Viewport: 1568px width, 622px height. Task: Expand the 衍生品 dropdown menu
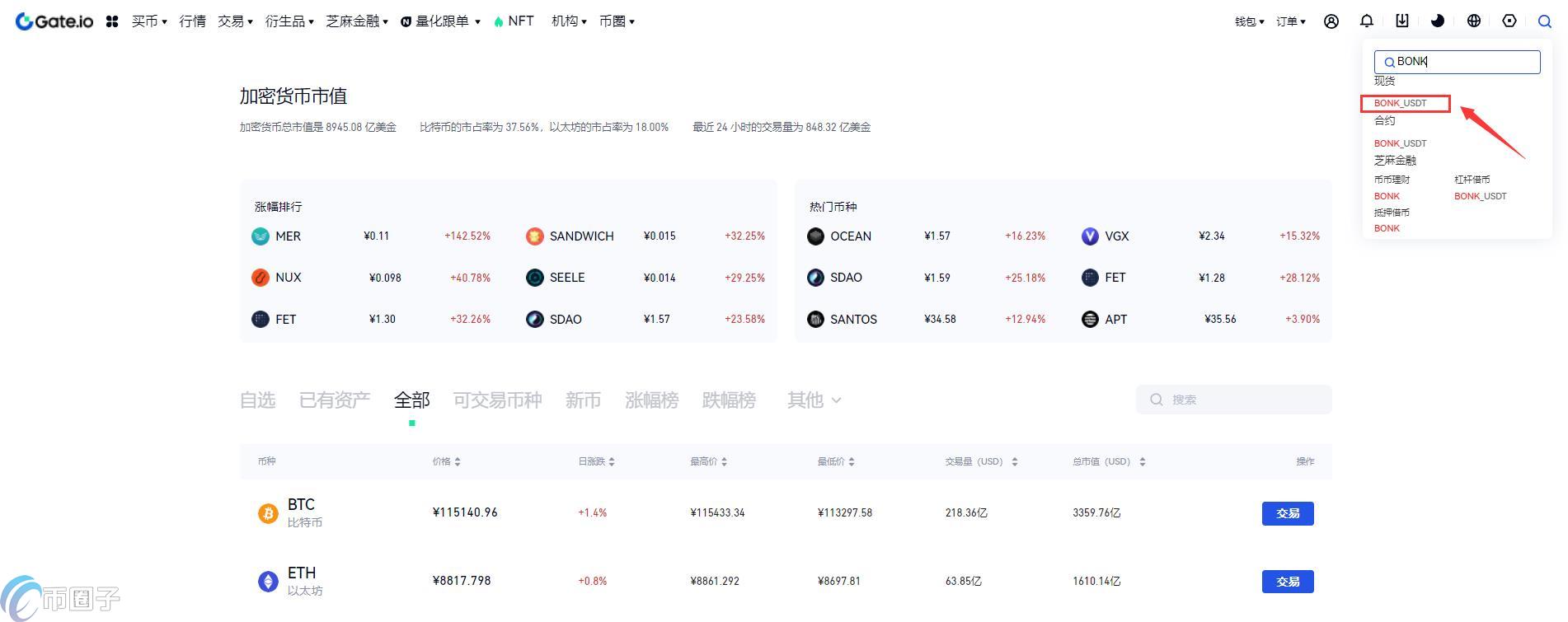click(289, 21)
